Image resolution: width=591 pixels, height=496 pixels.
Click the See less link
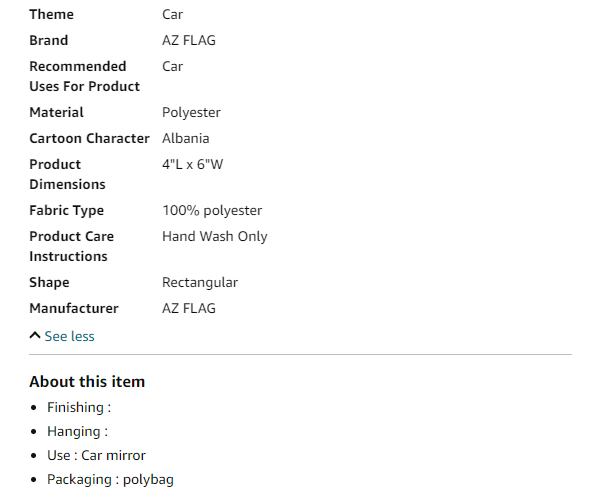point(69,336)
